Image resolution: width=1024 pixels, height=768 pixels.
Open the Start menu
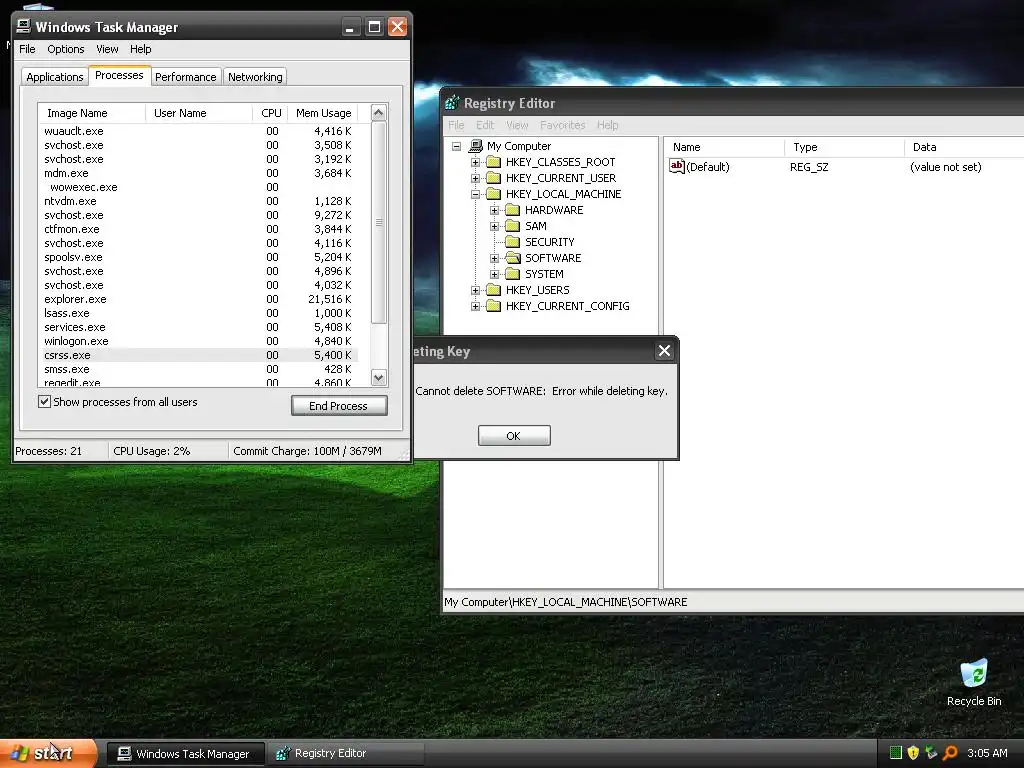point(48,753)
